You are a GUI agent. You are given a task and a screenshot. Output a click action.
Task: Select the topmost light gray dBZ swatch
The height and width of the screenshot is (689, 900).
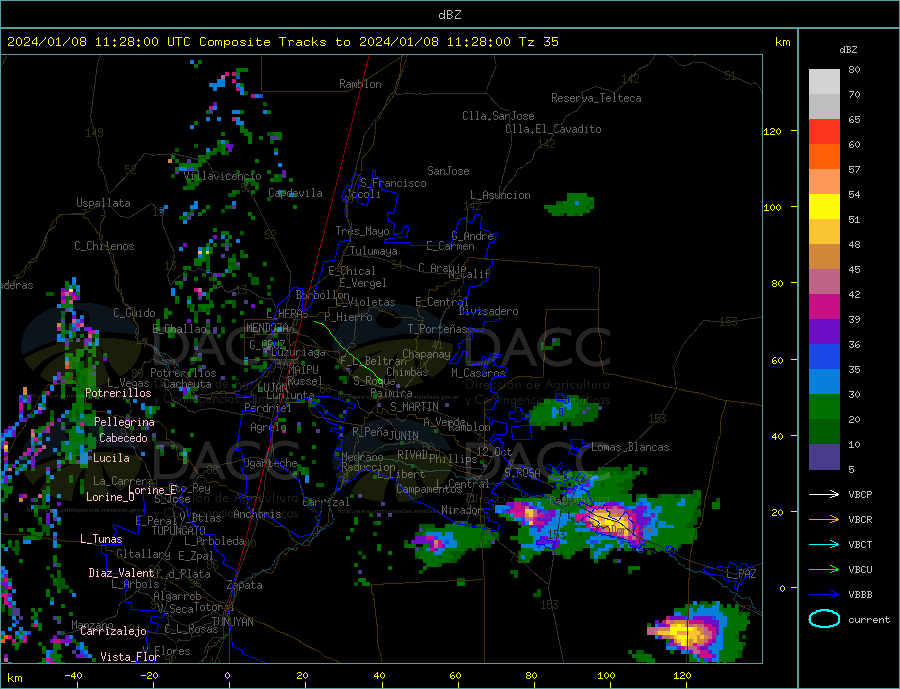(824, 82)
